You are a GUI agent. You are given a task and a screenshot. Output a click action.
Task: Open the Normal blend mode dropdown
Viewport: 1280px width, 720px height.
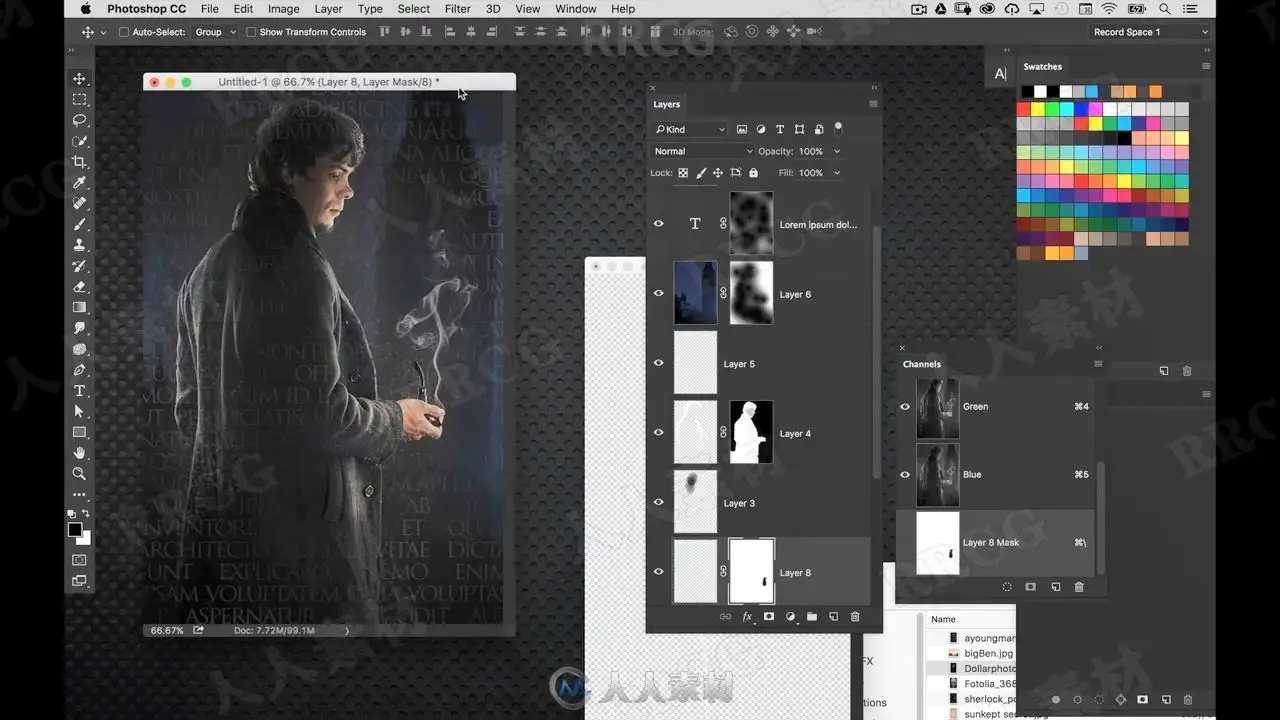click(x=702, y=151)
